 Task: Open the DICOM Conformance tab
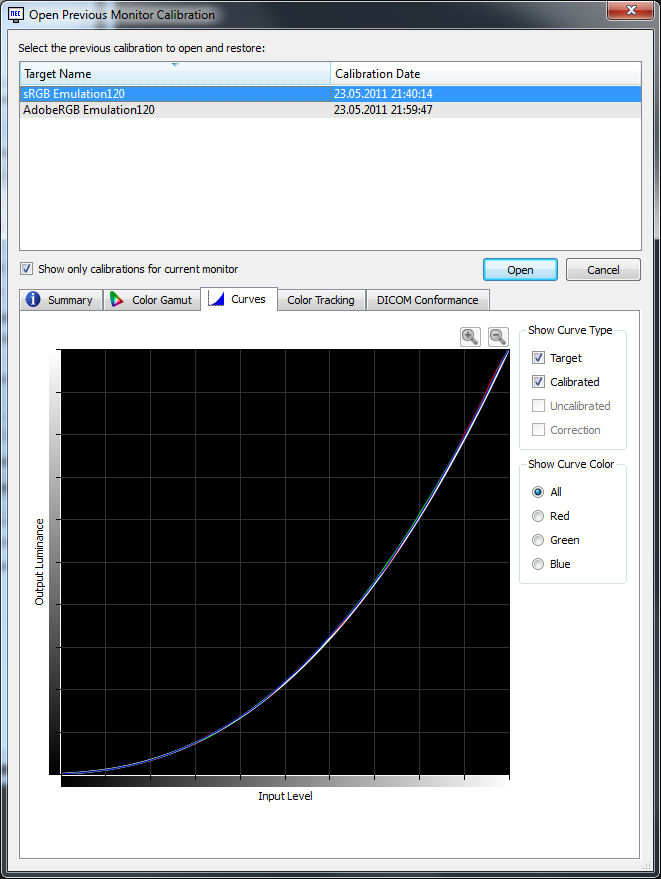point(427,300)
